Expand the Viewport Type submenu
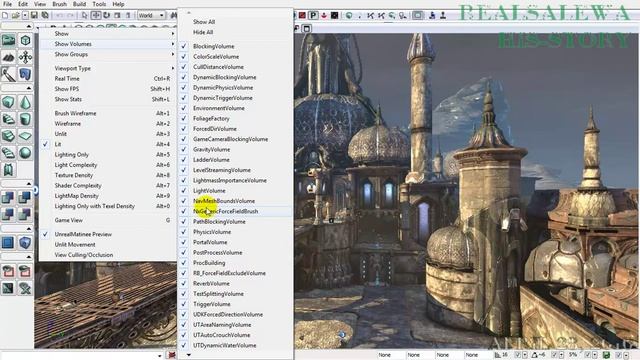This screenshot has height=360, width=640. [108, 68]
